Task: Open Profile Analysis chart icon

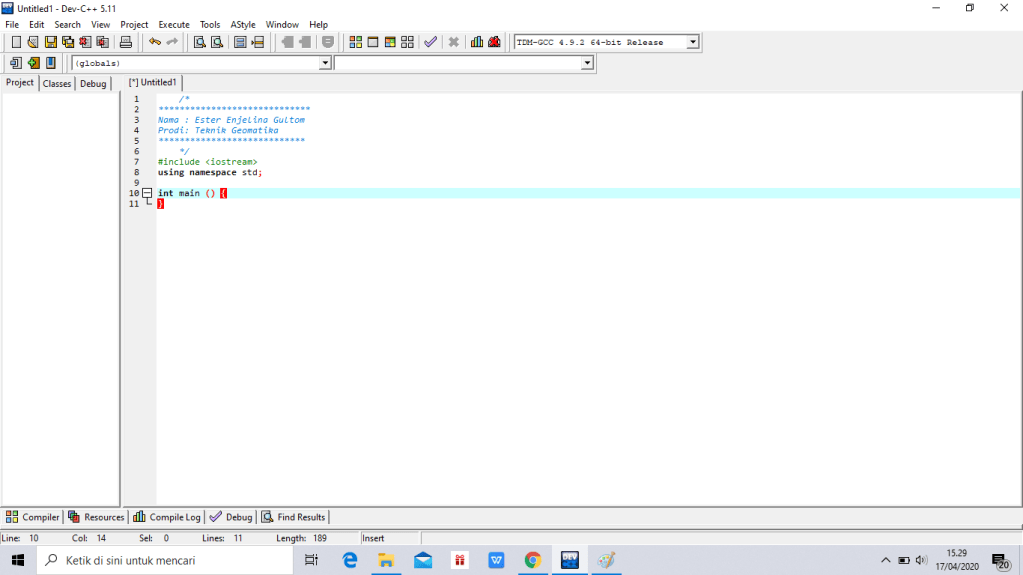Action: point(477,42)
